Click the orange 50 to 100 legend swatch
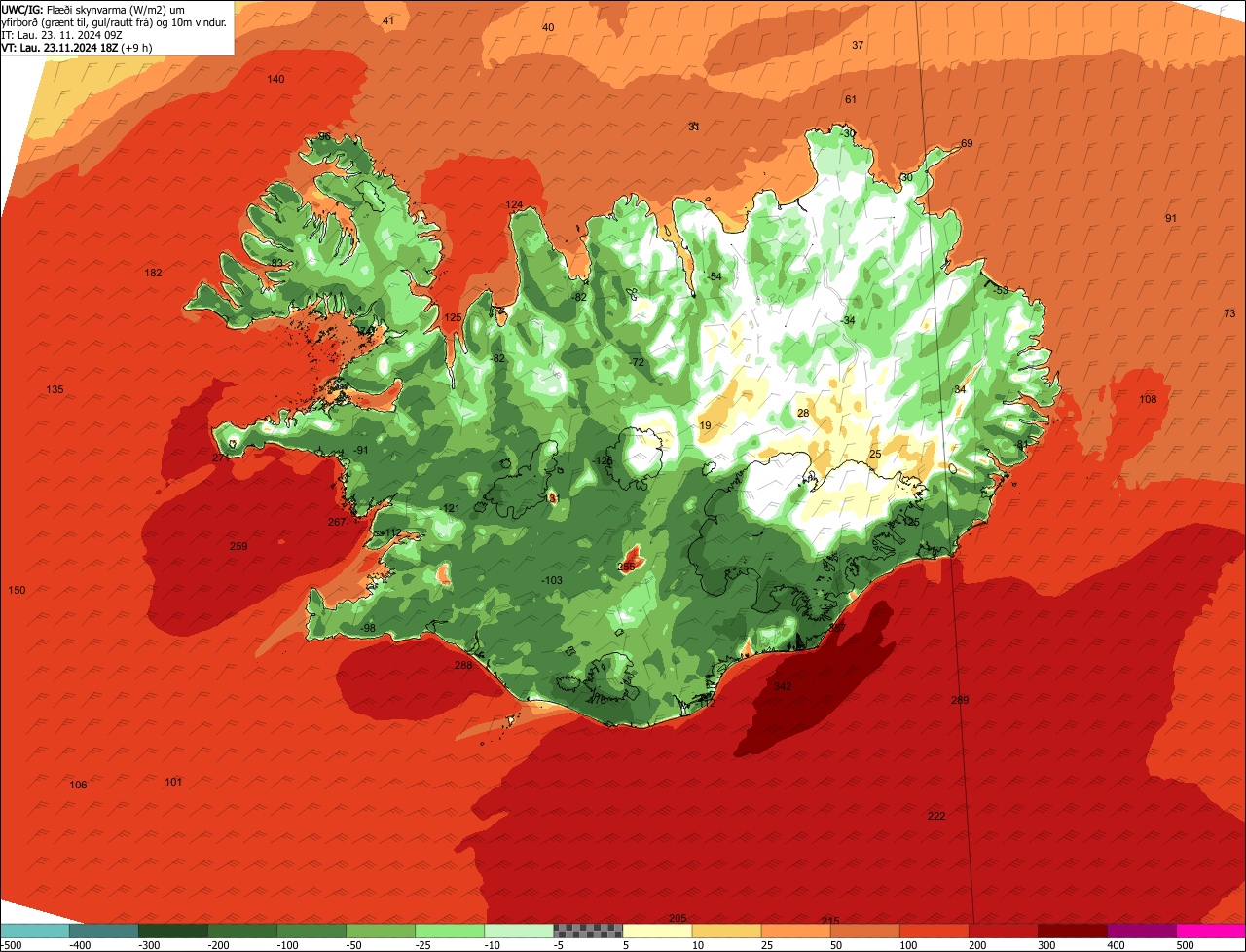The height and width of the screenshot is (952, 1246). [x=864, y=931]
